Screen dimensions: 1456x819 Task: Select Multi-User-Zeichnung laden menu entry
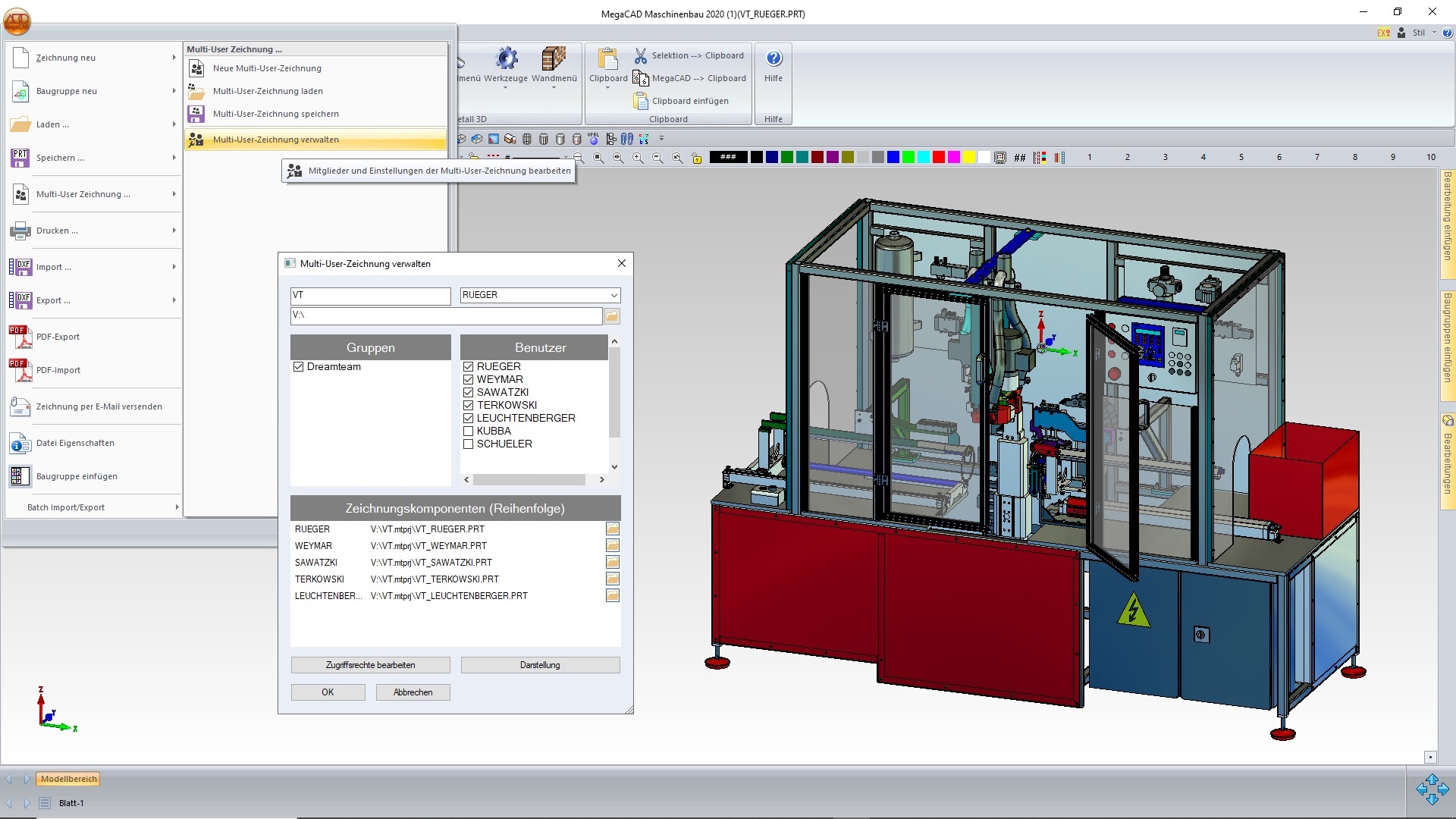point(268,91)
